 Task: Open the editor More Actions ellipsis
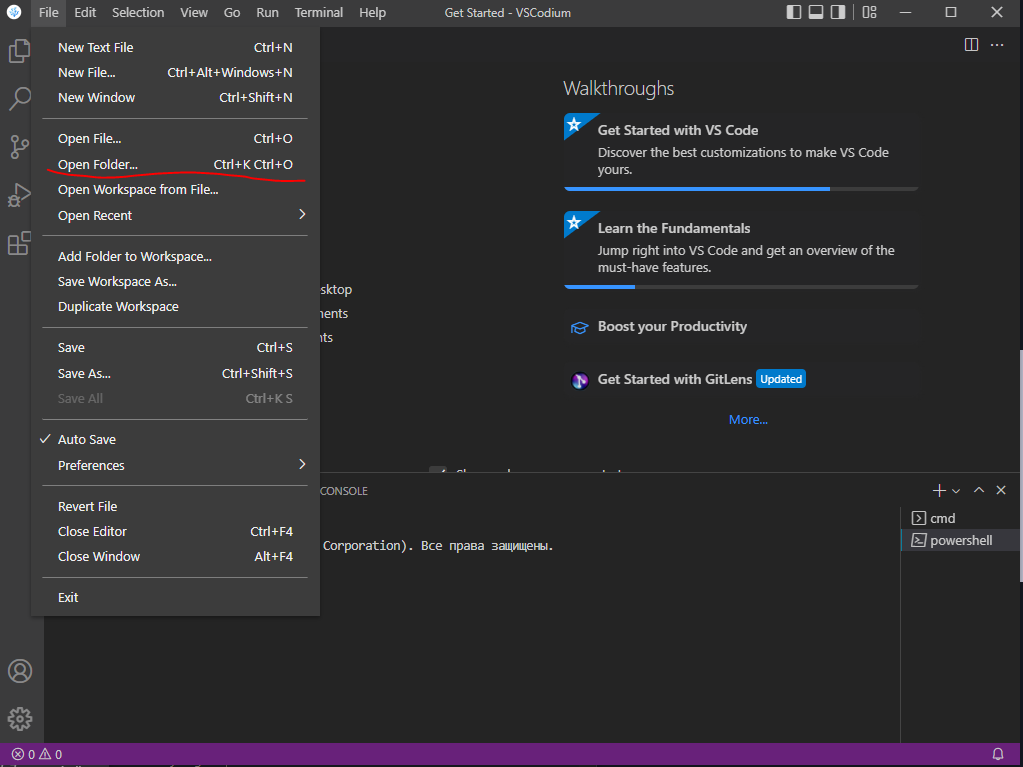click(997, 44)
